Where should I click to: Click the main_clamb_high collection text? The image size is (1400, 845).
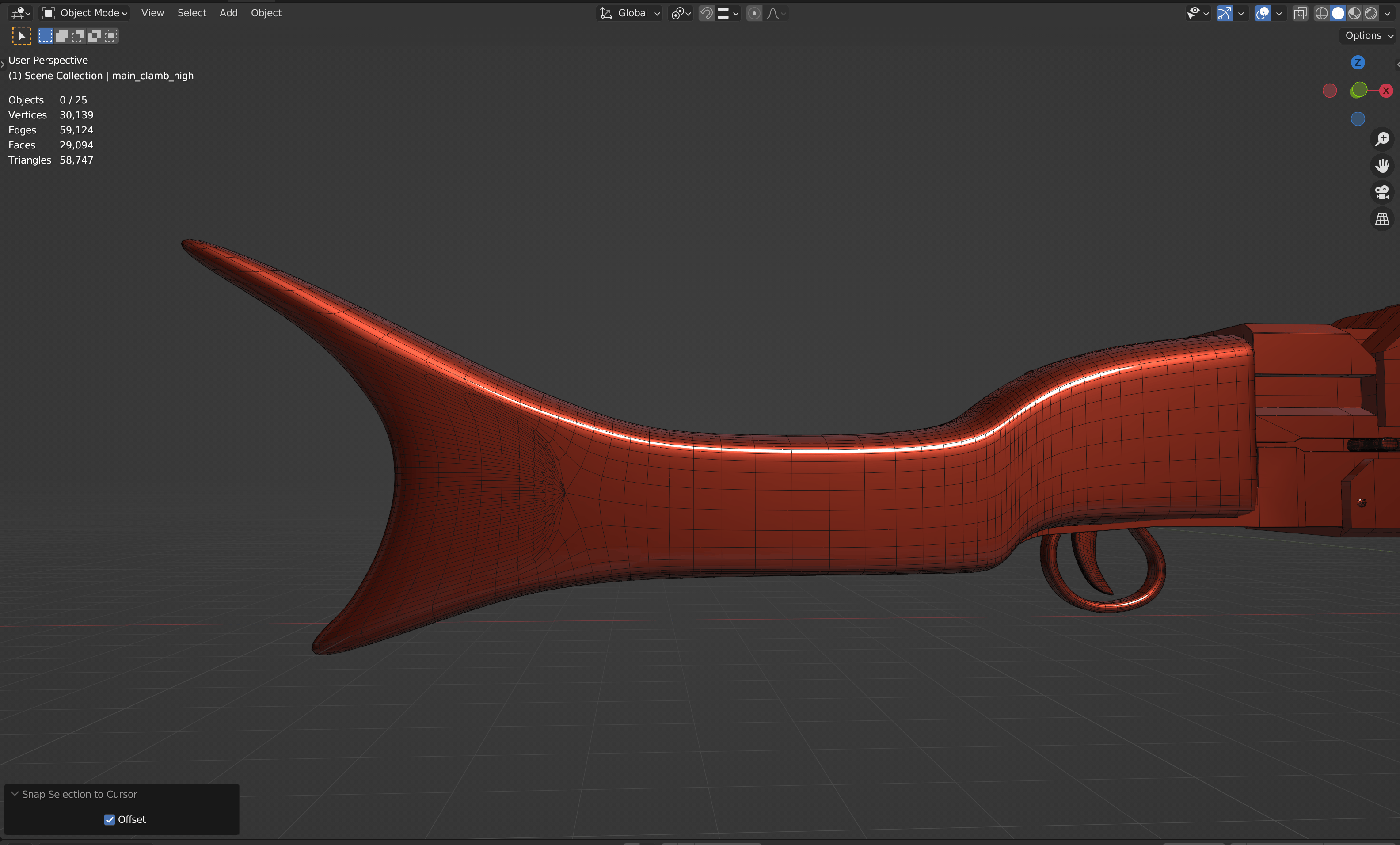point(152,76)
